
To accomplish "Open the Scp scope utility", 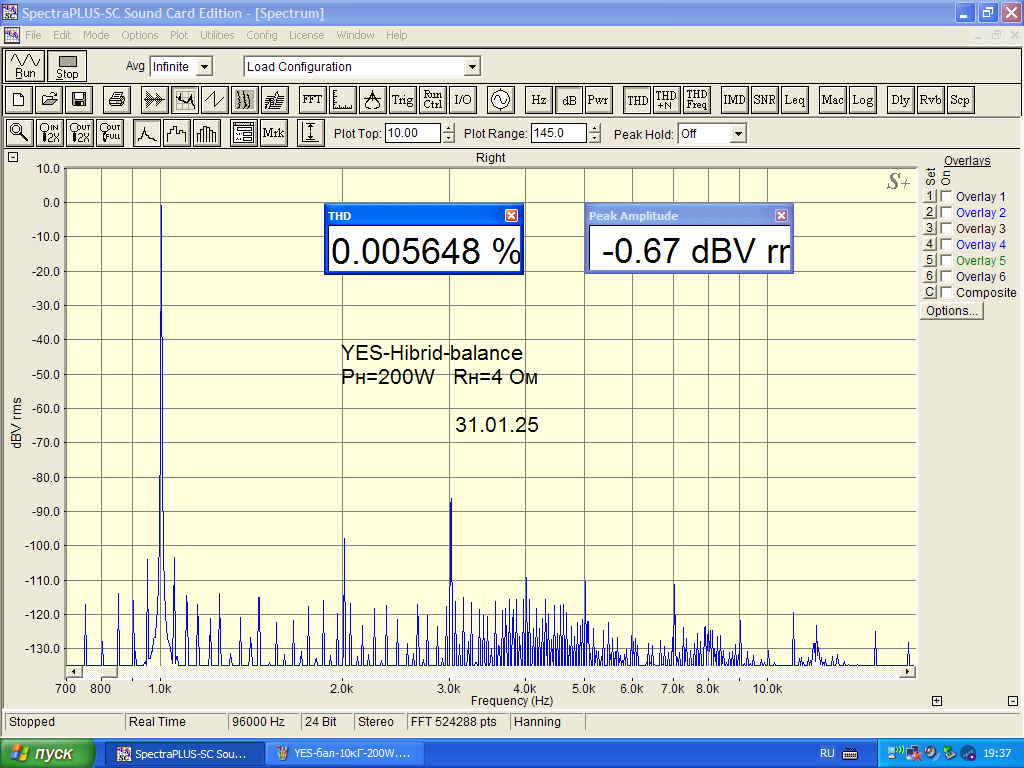I will [x=959, y=100].
